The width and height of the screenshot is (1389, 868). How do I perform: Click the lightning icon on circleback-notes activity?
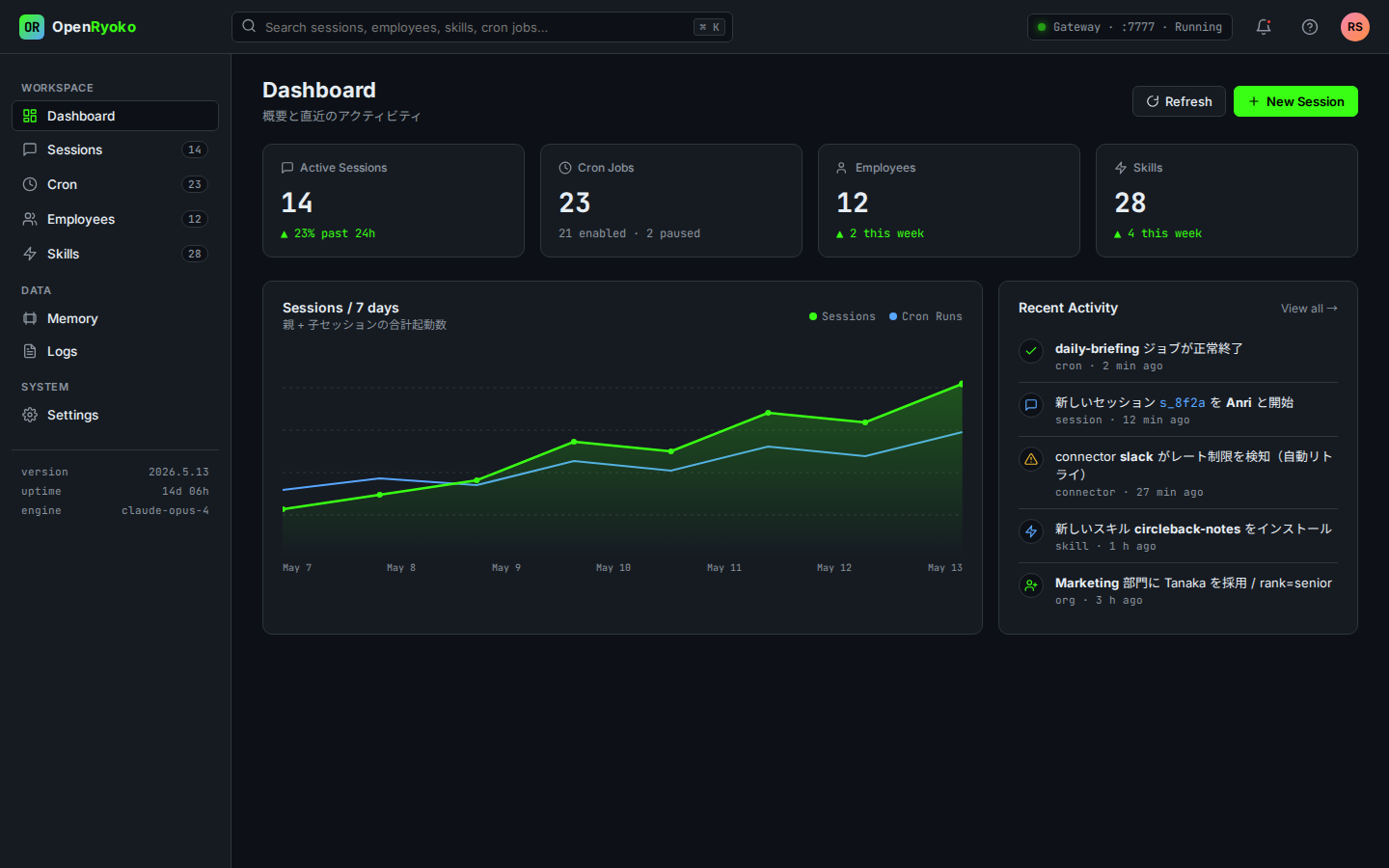(x=1031, y=531)
